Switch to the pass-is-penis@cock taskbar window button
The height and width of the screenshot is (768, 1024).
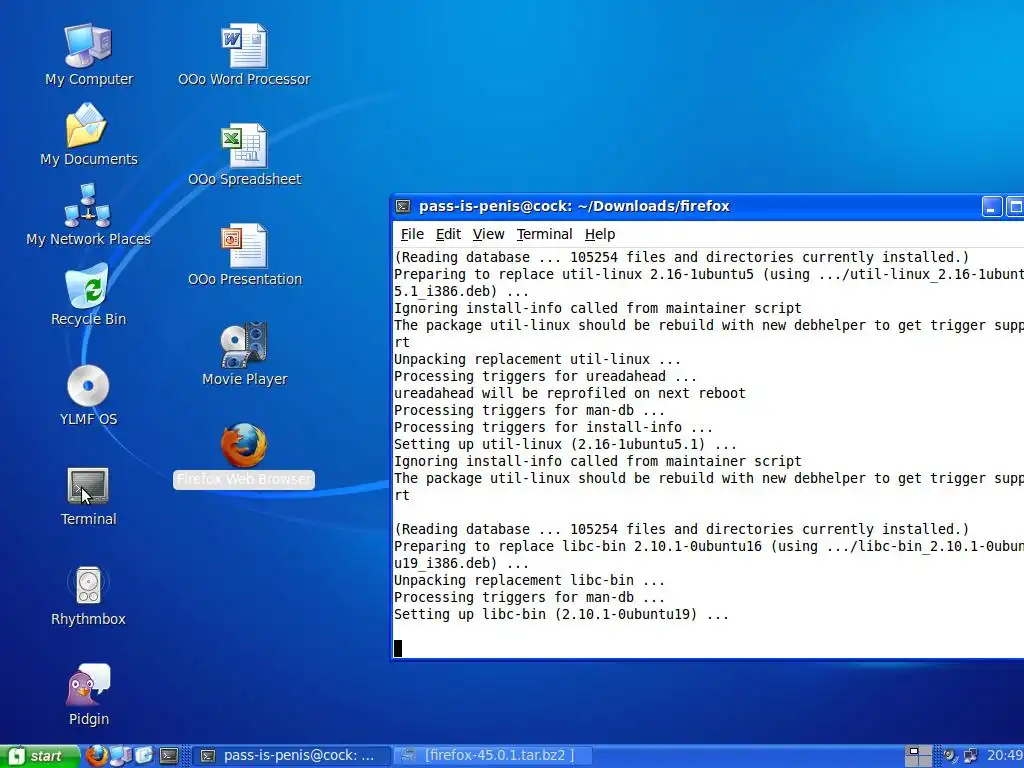pos(292,756)
